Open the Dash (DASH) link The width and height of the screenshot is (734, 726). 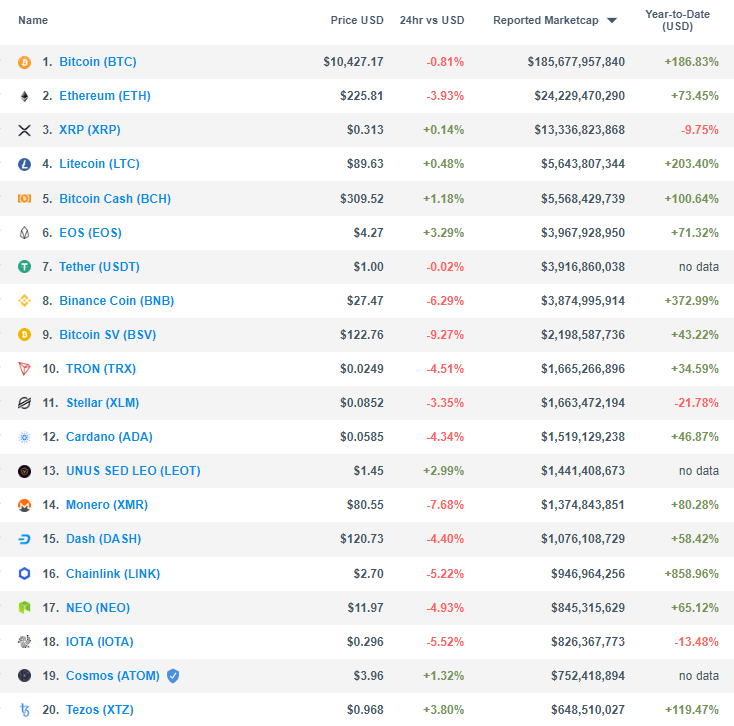click(x=103, y=539)
